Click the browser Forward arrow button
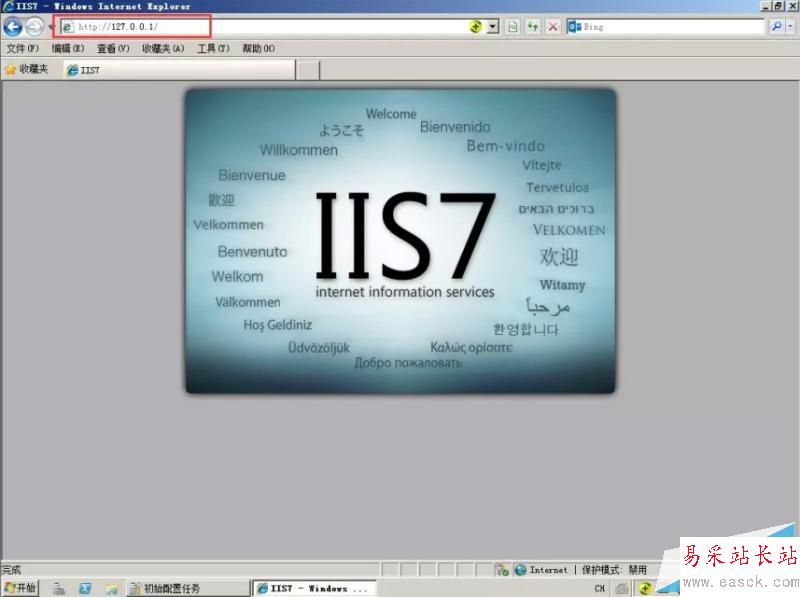 coord(35,27)
